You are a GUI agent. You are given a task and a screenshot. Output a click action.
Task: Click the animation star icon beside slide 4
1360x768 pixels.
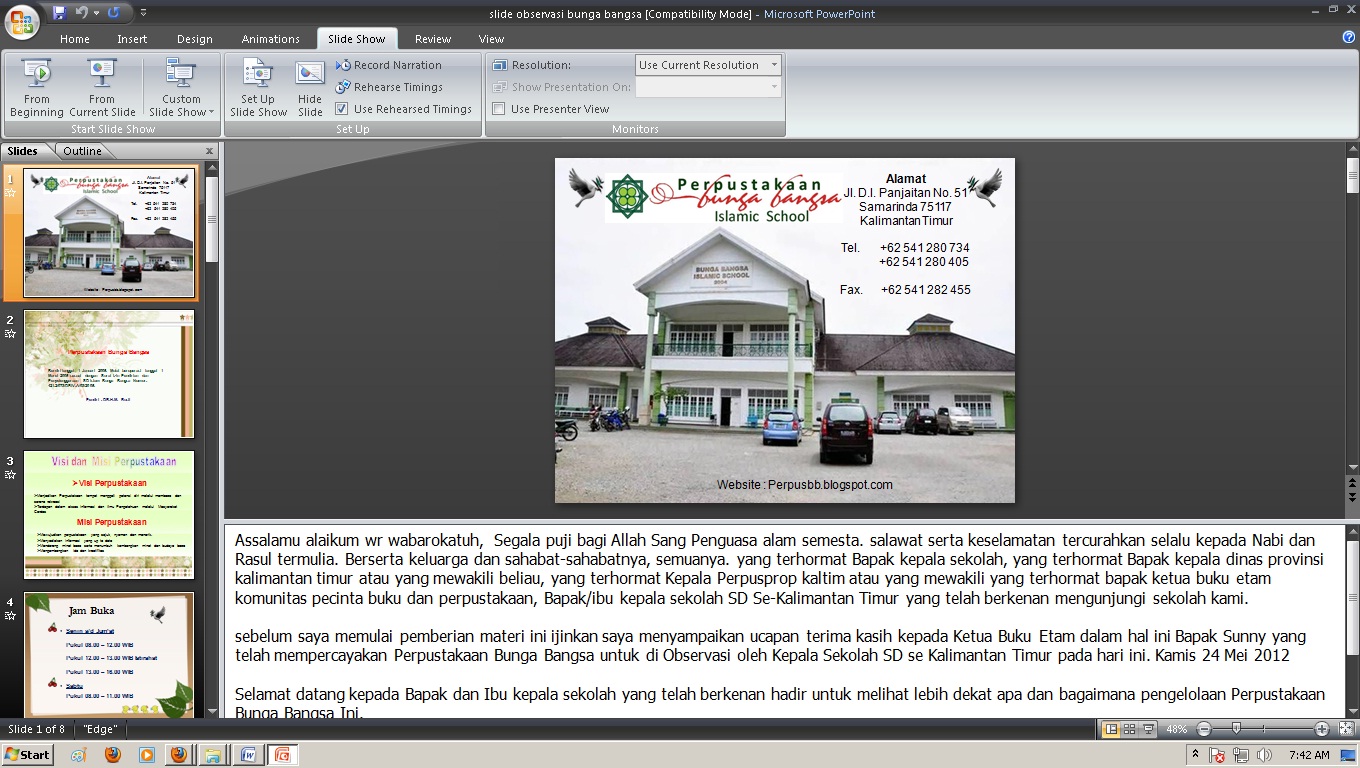pos(11,615)
